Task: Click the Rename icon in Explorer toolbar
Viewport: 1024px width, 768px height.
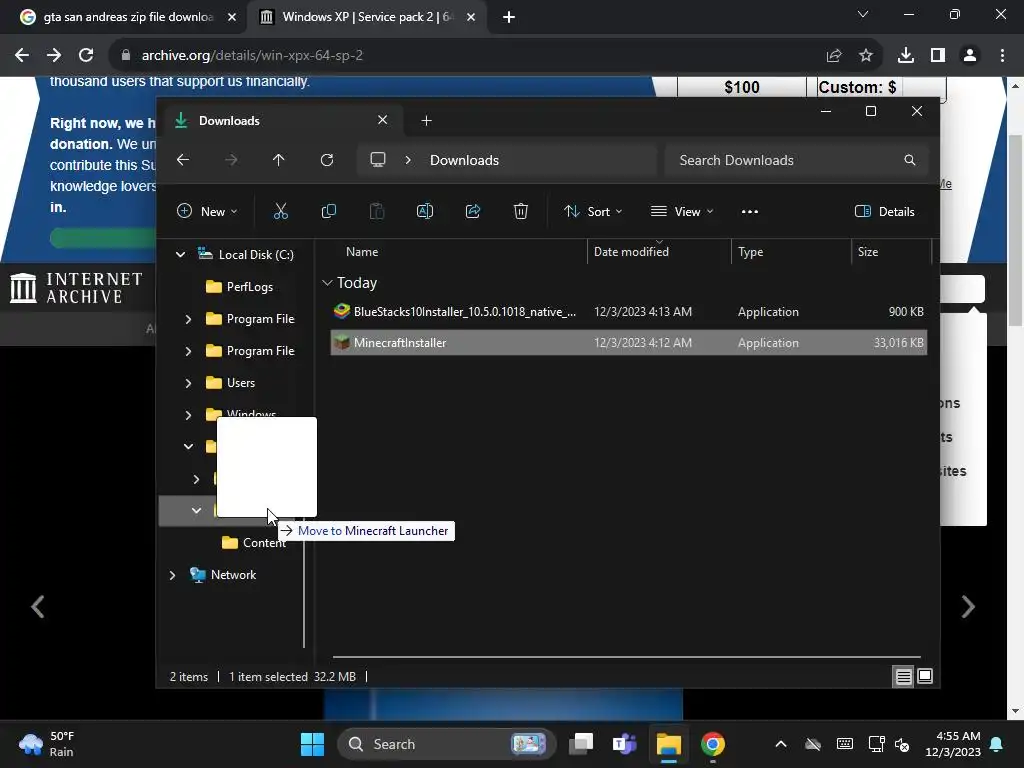Action: click(x=424, y=212)
